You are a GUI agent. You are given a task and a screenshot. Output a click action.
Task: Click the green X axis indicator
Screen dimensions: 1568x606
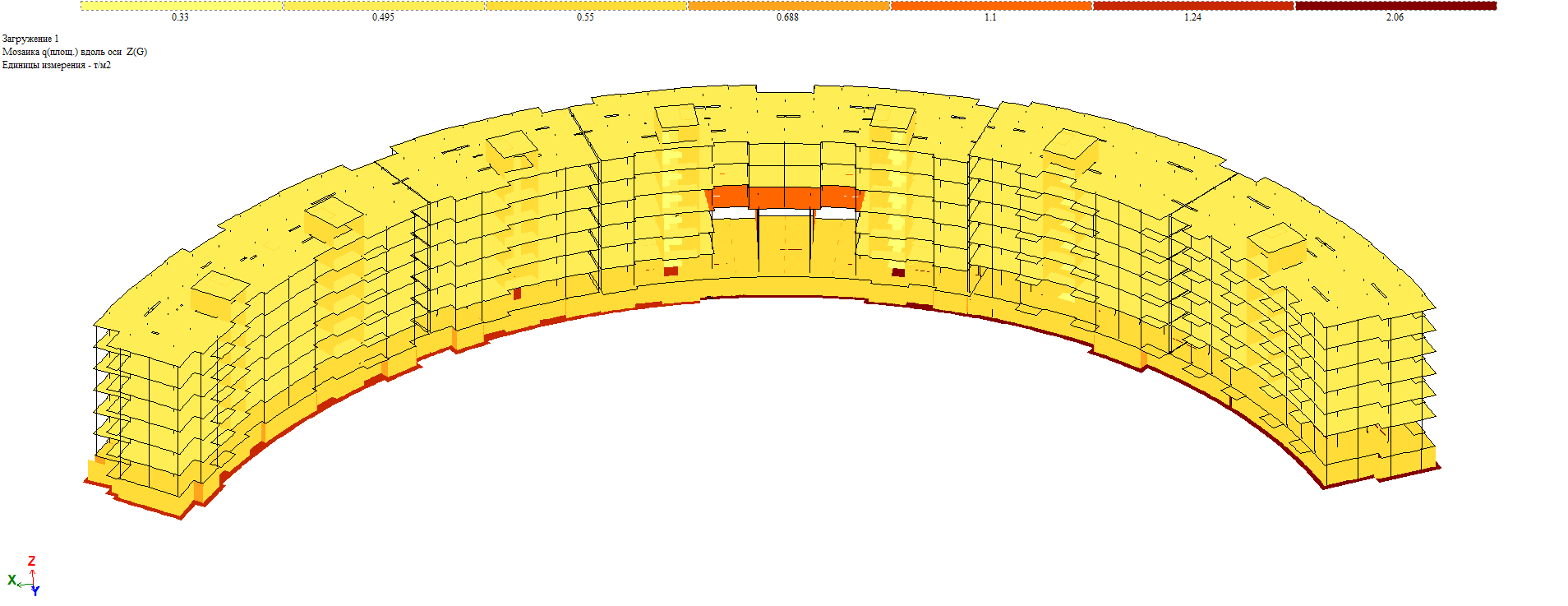pos(12,581)
